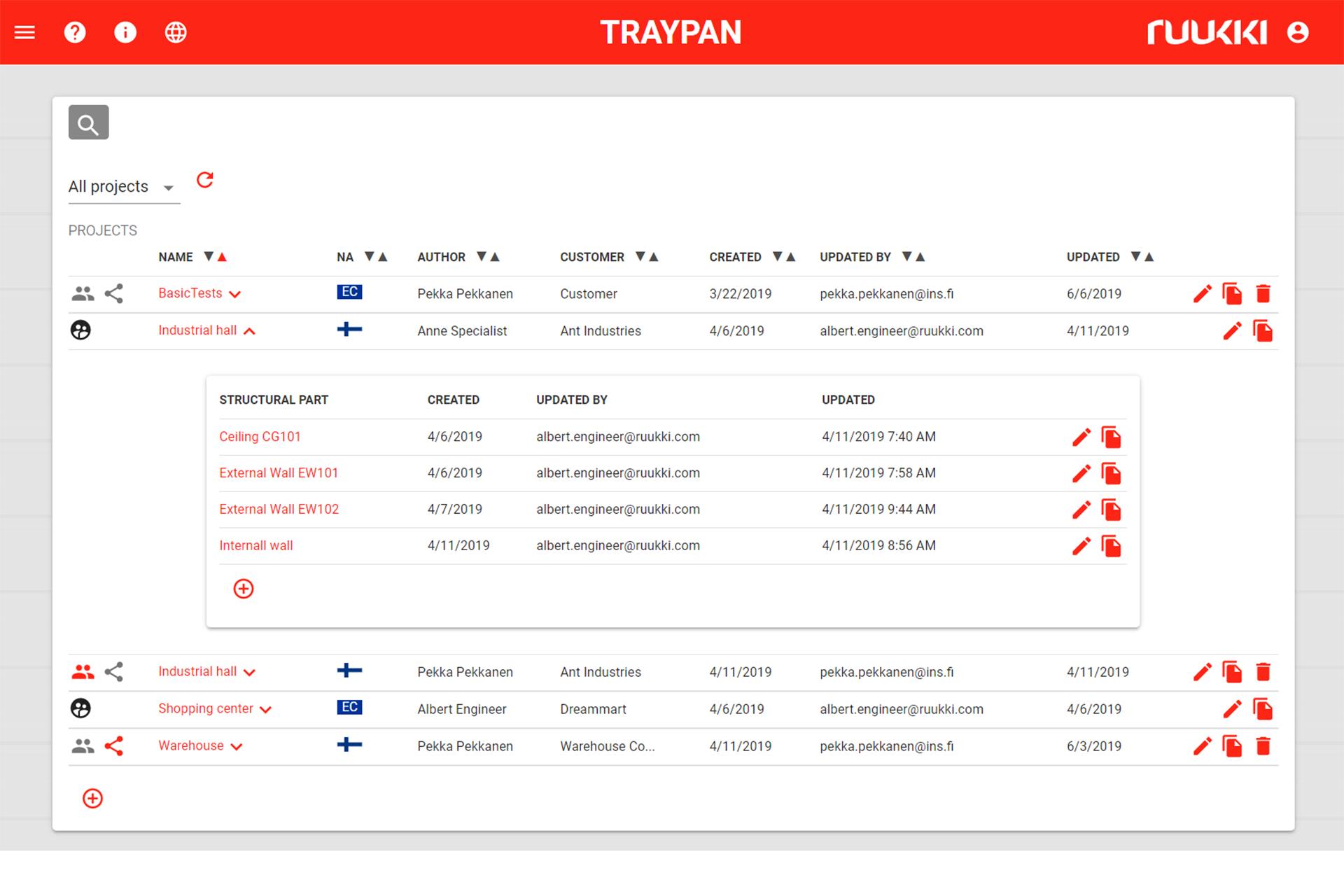Screen dimensions: 1344x896
Task: Open the hamburger main menu
Action: (24, 32)
